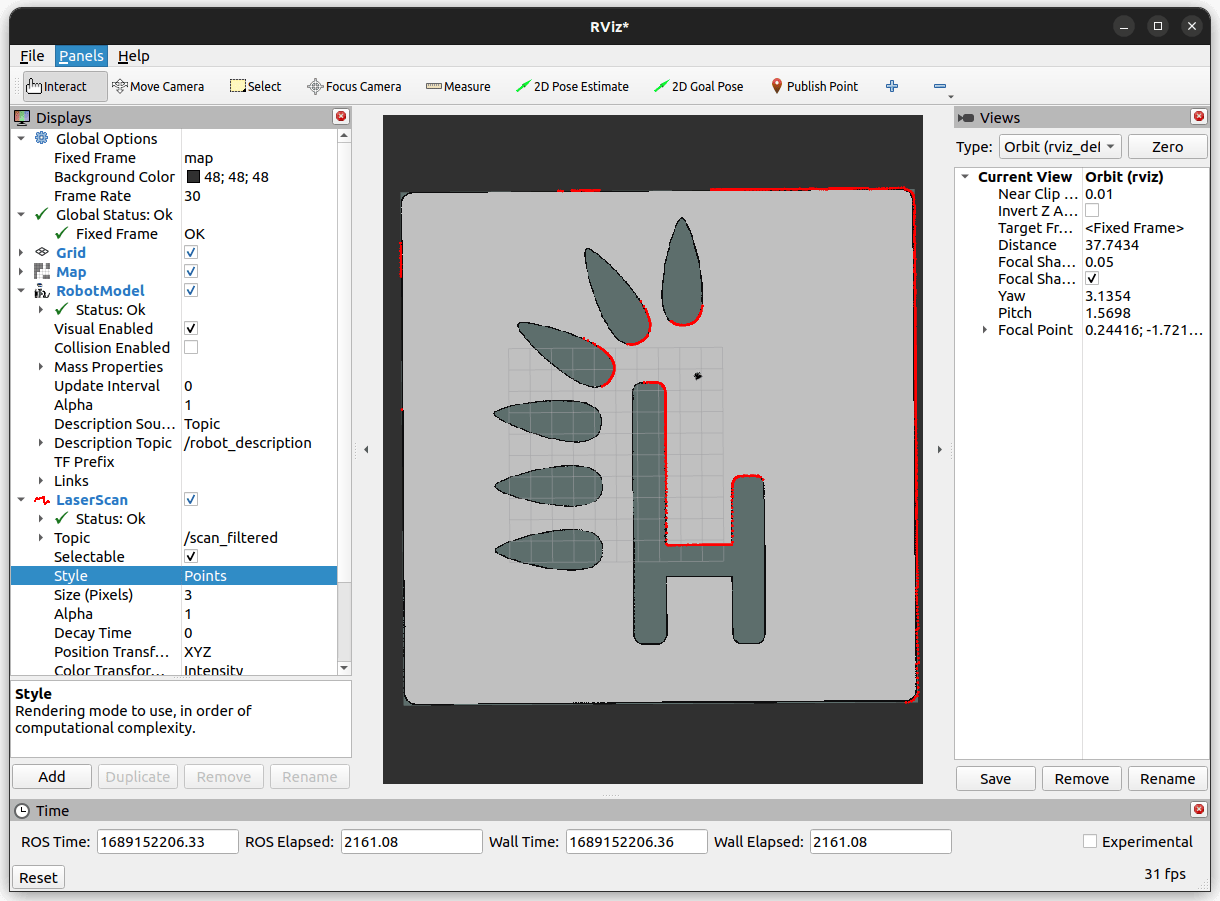1220x901 pixels.
Task: Expand the Grid display node
Action: pyautogui.click(x=21, y=253)
